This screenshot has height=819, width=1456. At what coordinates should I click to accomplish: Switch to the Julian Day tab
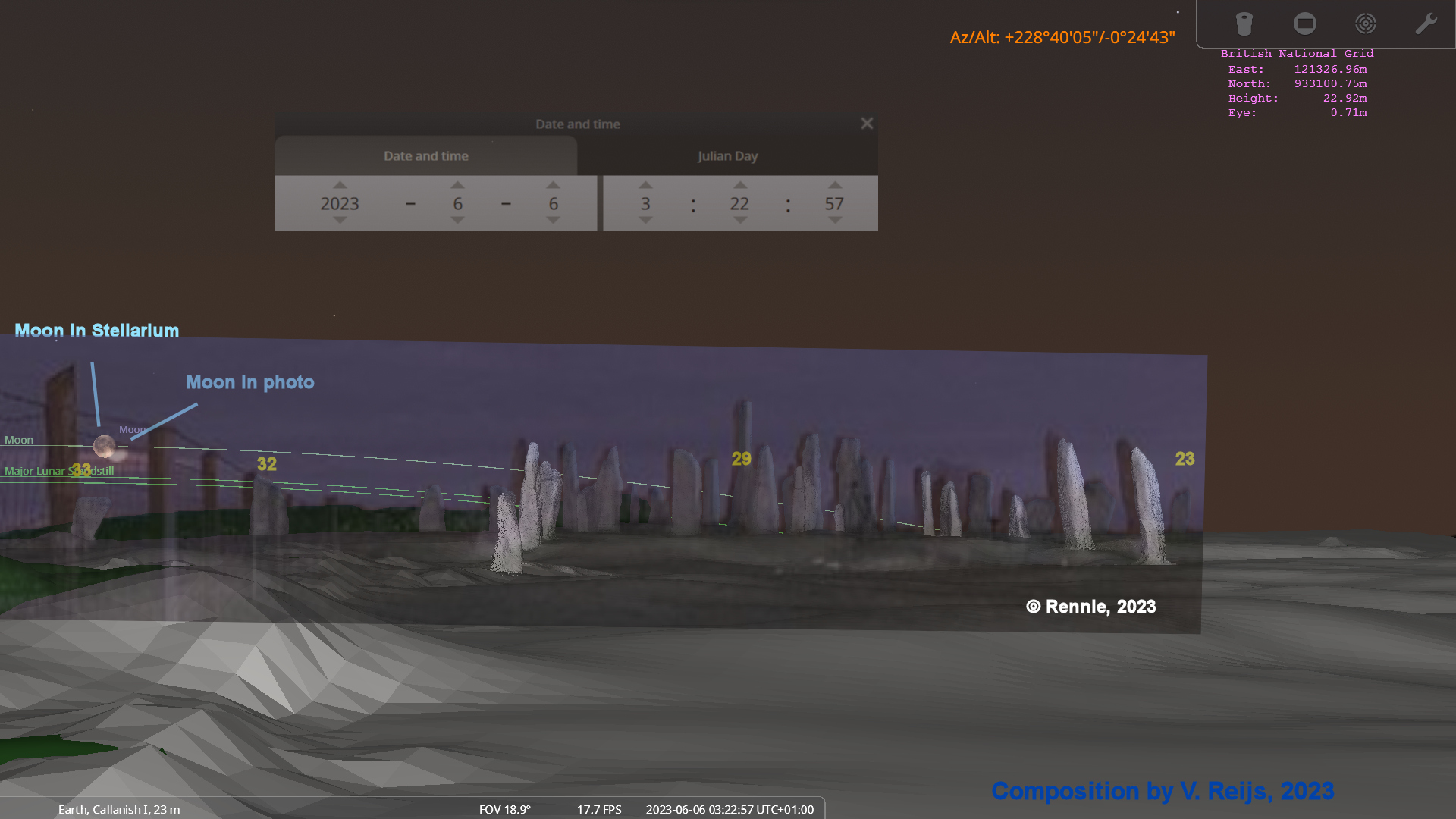(727, 155)
